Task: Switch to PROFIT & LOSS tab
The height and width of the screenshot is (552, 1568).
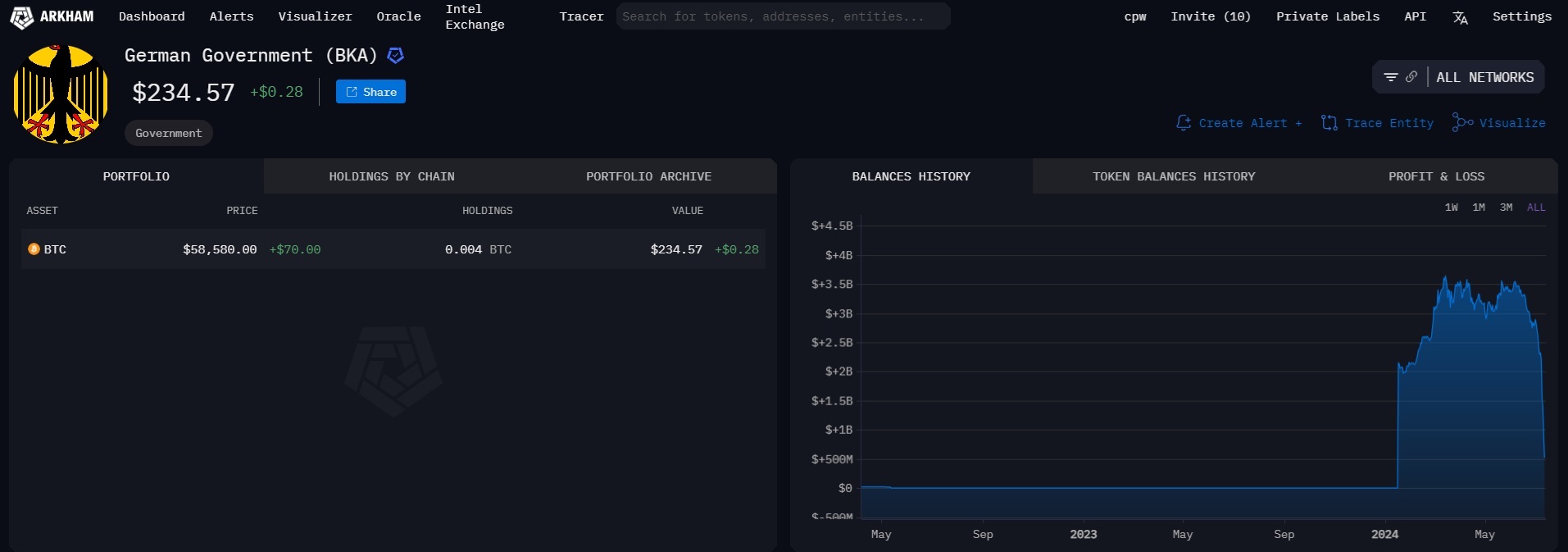Action: (x=1436, y=176)
